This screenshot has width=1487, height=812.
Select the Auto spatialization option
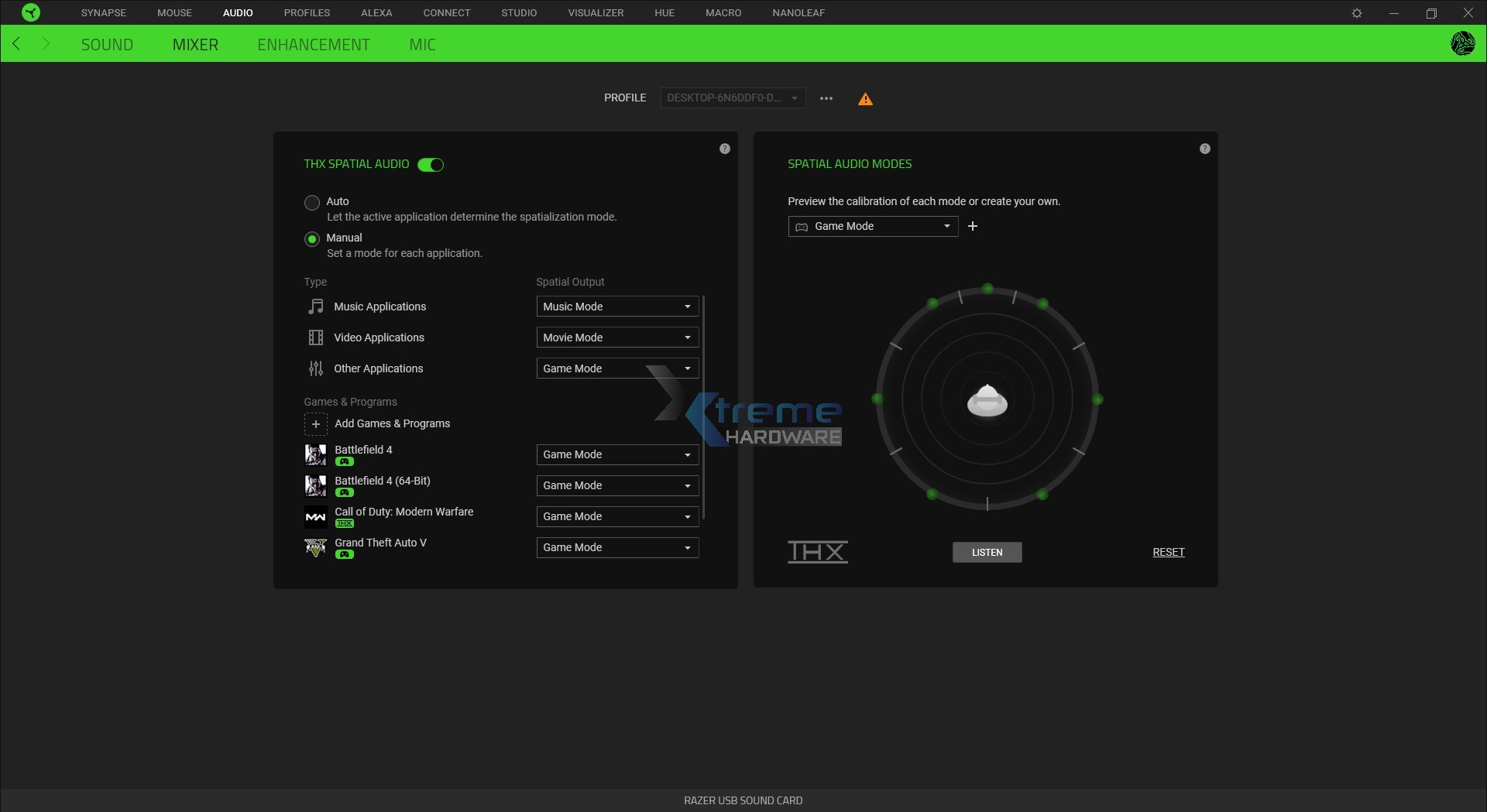[311, 202]
